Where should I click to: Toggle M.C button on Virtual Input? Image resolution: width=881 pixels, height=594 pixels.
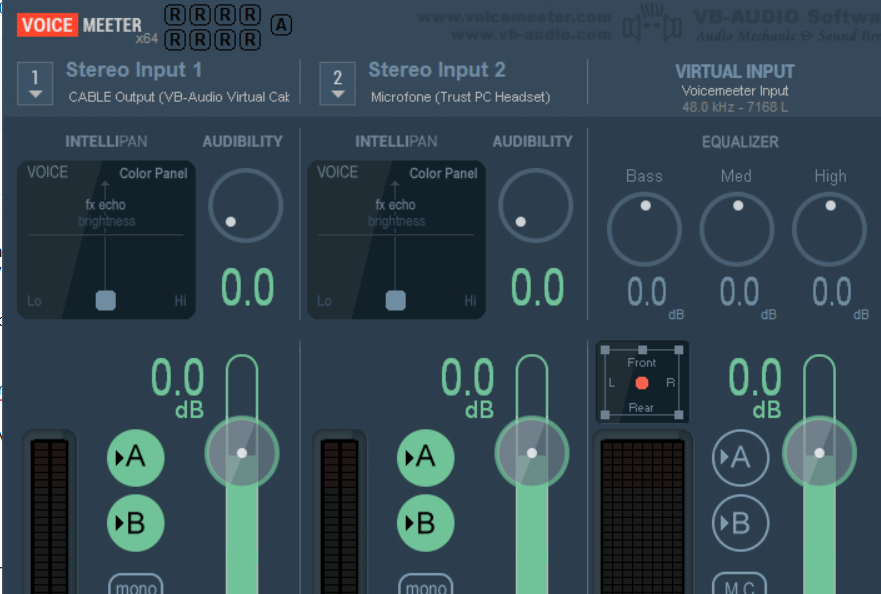click(739, 583)
